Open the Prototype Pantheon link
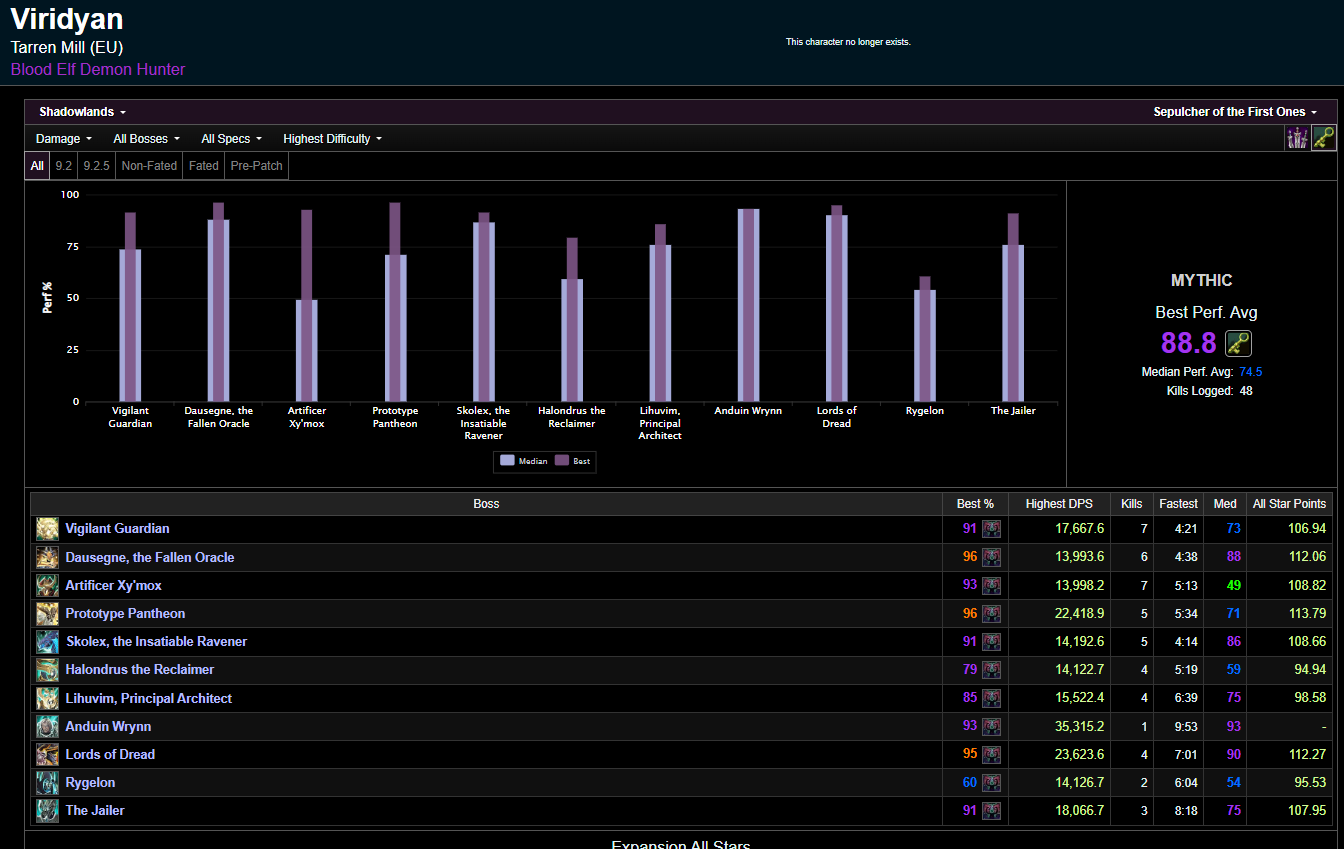The height and width of the screenshot is (849, 1344). pyautogui.click(x=125, y=613)
